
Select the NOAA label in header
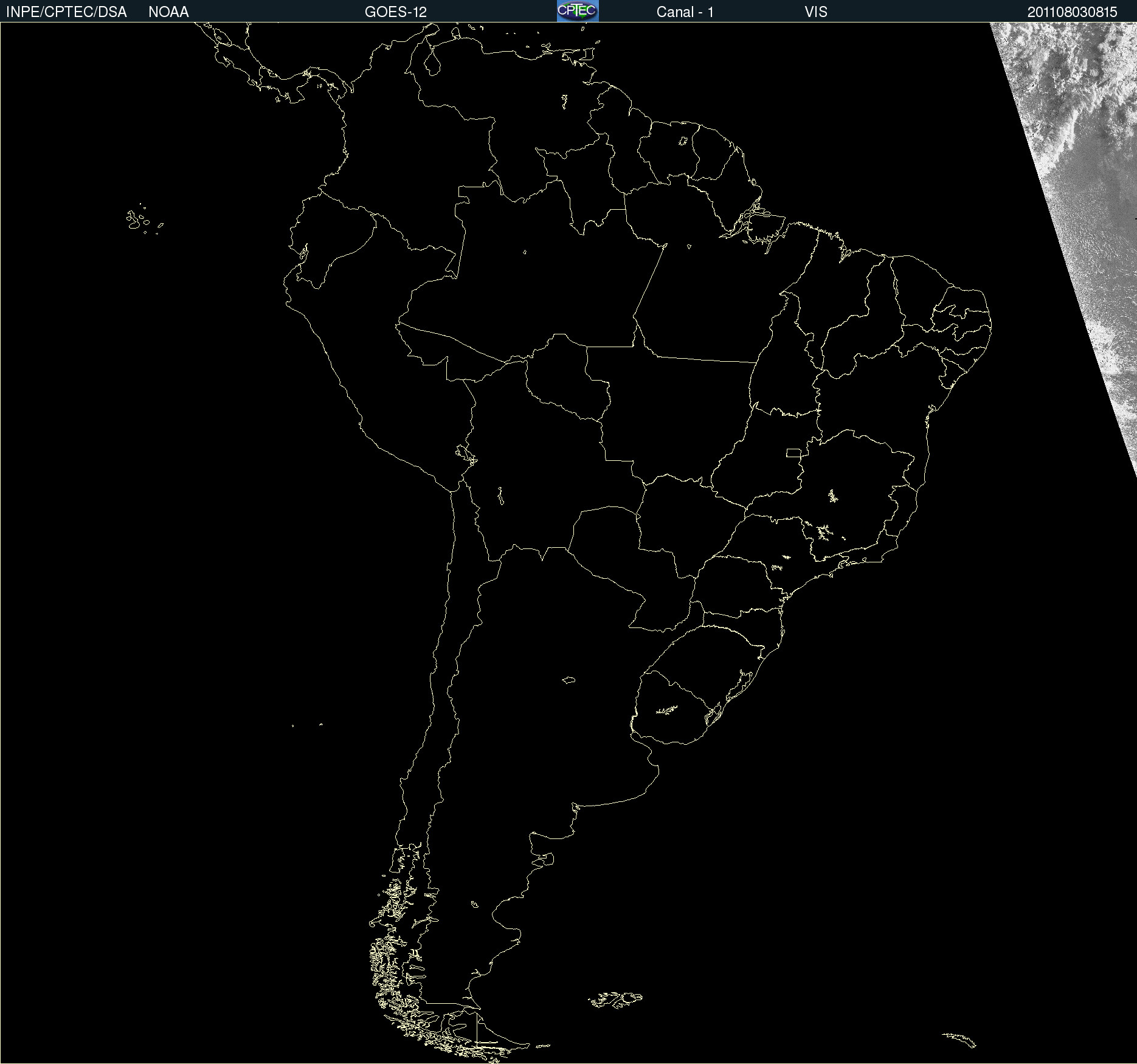pyautogui.click(x=168, y=12)
